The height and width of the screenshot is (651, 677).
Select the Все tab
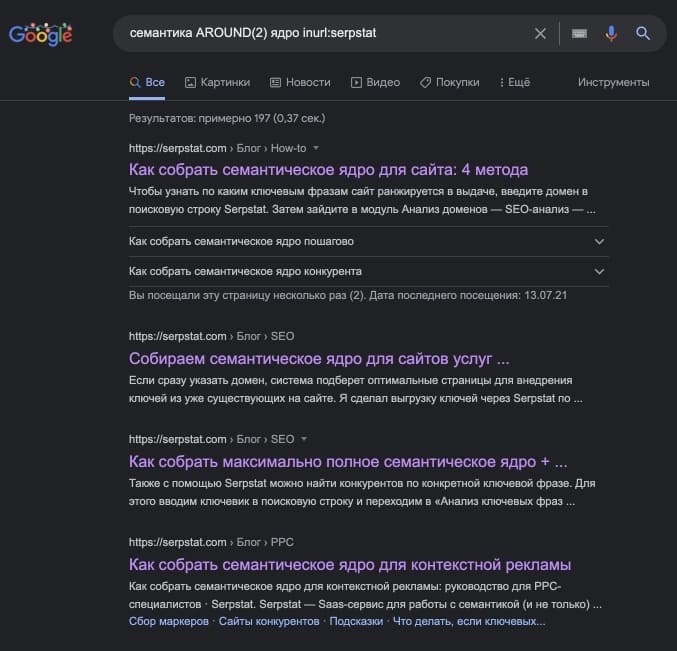coord(147,82)
